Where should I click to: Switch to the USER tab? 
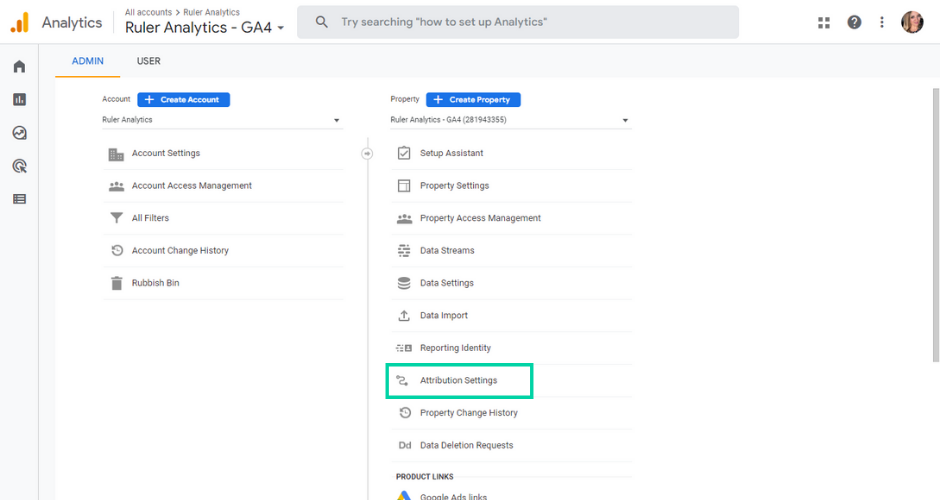149,61
